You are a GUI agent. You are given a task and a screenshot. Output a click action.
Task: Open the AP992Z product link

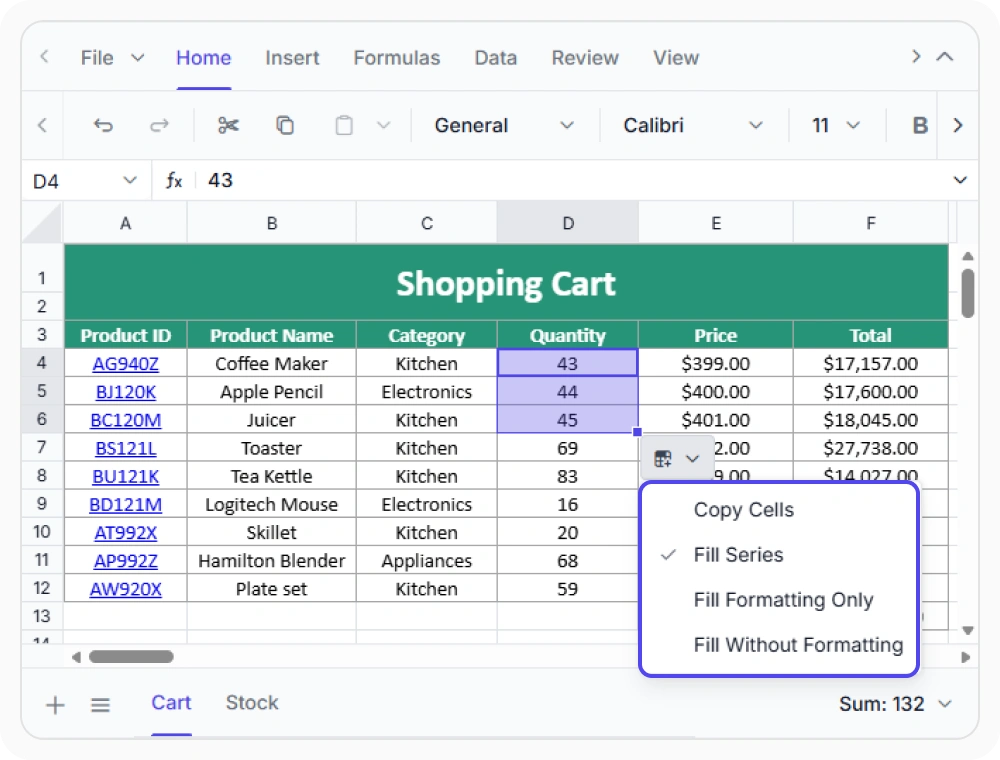[126, 560]
